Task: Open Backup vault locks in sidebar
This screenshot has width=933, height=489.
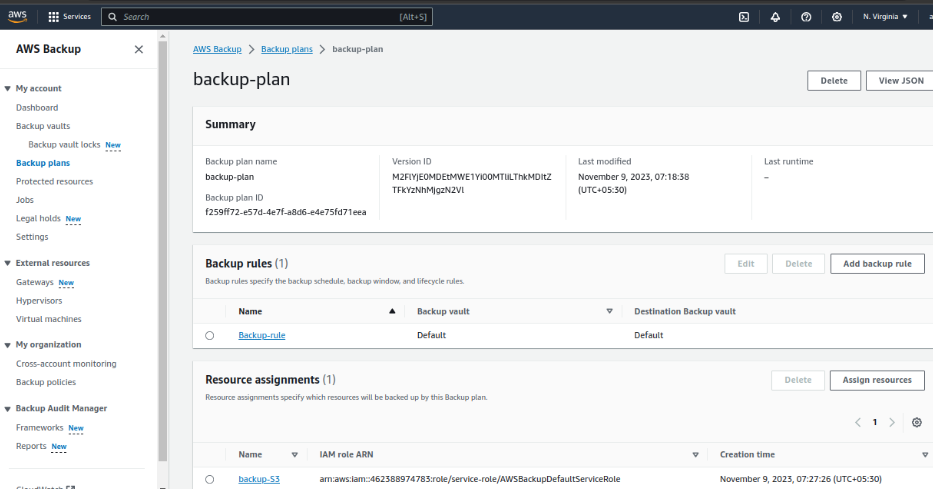Action: (64, 145)
